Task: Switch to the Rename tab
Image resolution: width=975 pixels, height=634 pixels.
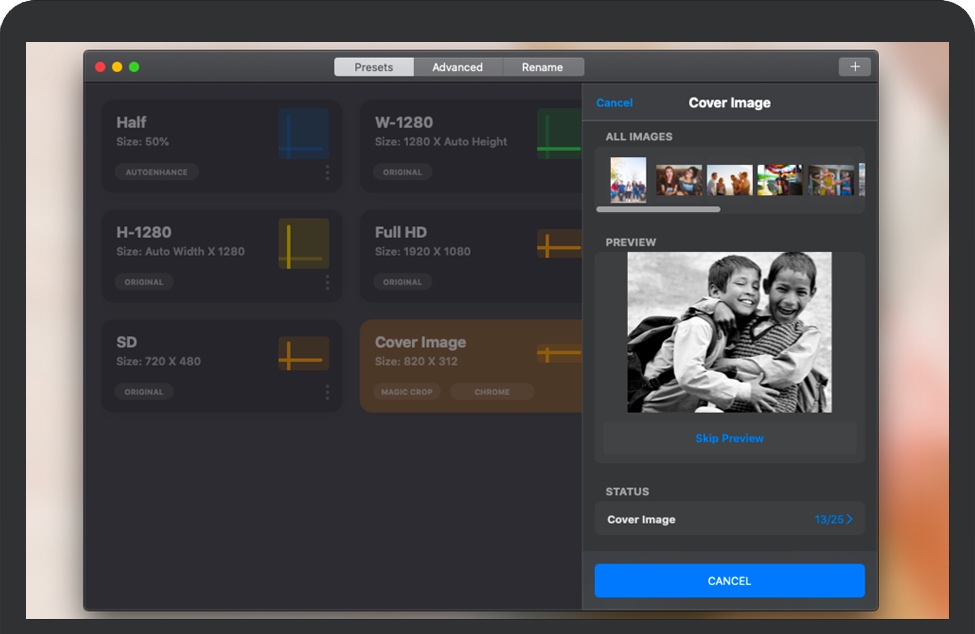Action: [x=542, y=67]
